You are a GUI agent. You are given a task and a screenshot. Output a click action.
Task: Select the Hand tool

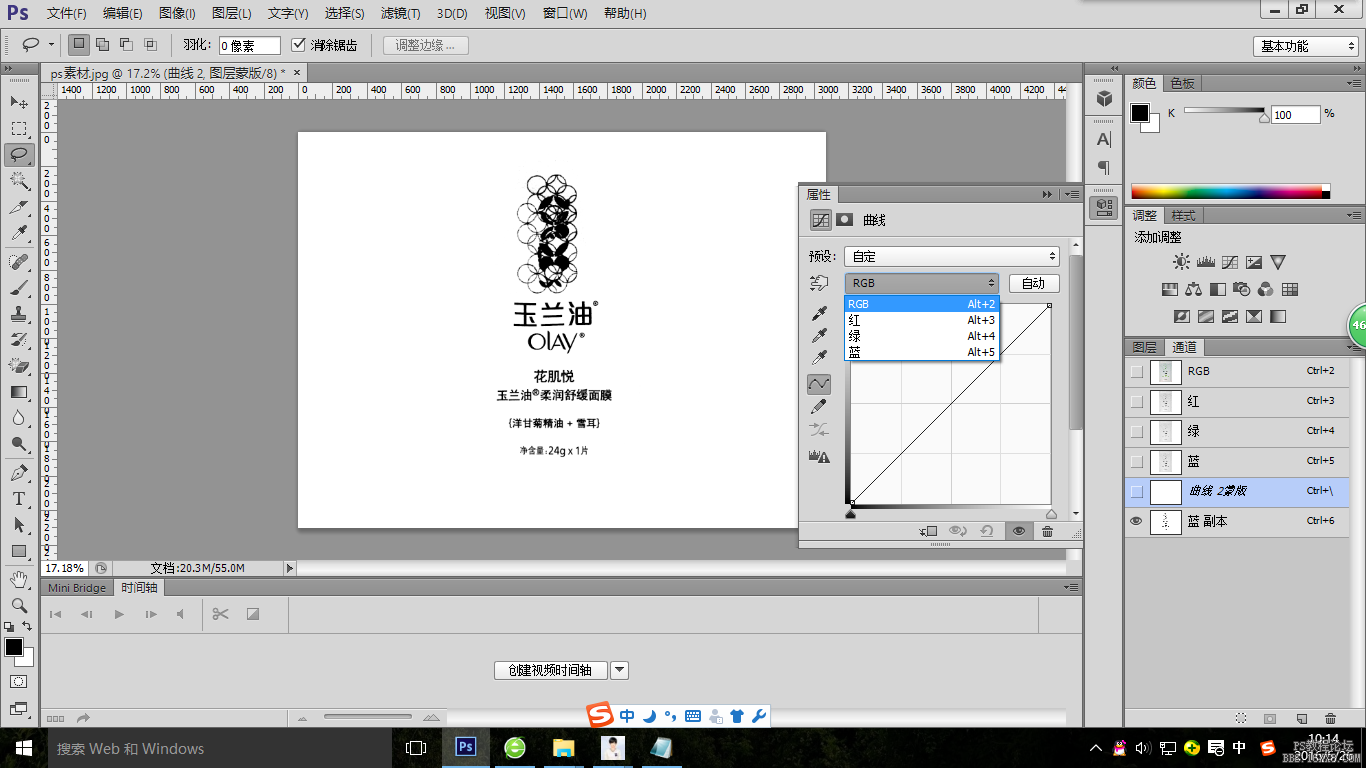click(x=19, y=579)
